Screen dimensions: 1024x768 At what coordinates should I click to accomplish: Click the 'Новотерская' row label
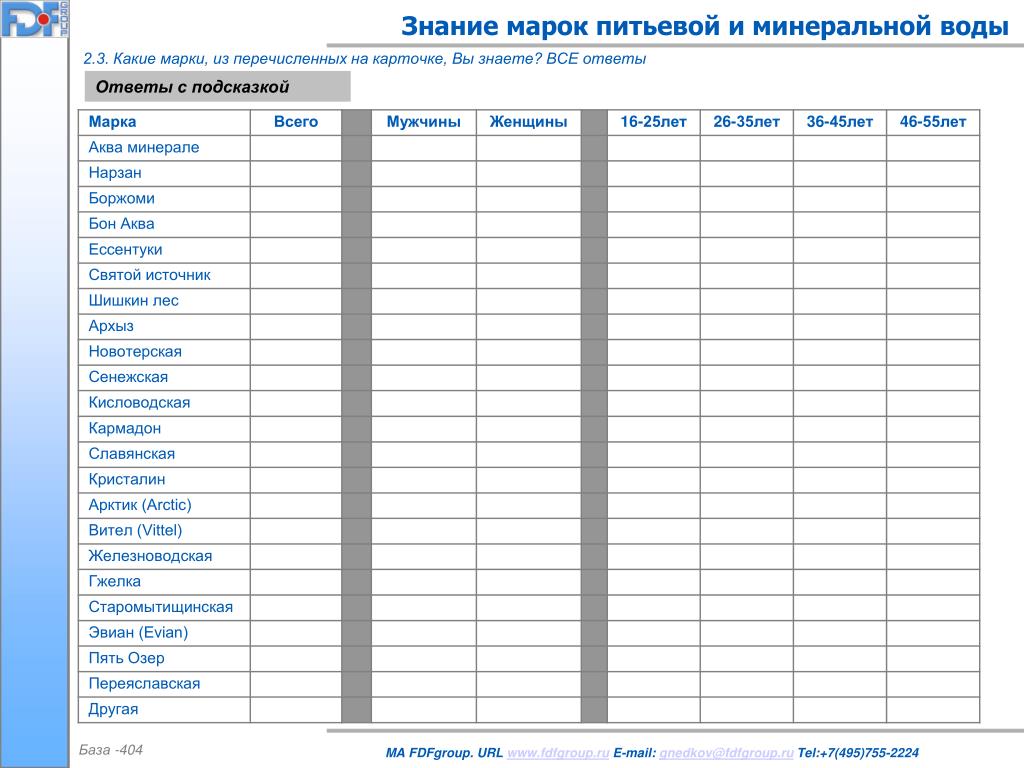[135, 351]
